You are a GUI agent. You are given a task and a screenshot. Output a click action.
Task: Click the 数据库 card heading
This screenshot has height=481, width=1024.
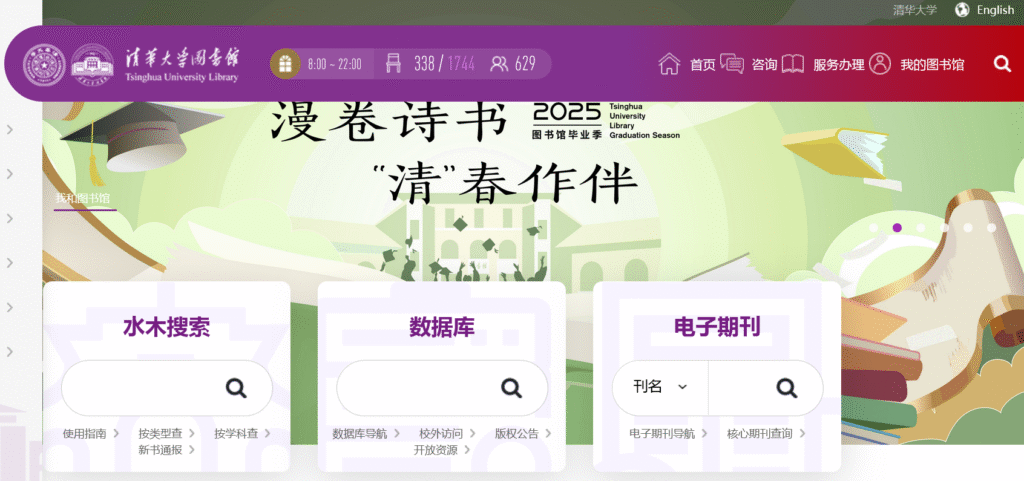coord(442,328)
